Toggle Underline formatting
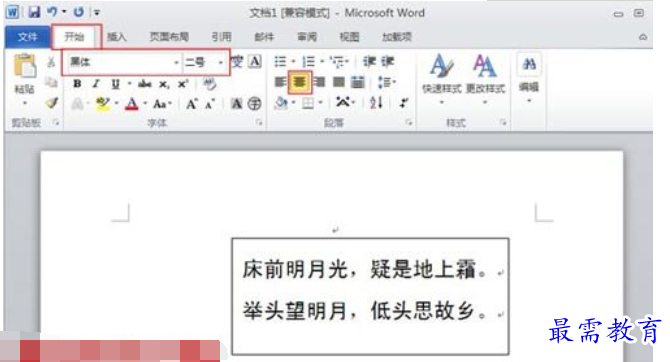670x362 pixels. coord(115,84)
